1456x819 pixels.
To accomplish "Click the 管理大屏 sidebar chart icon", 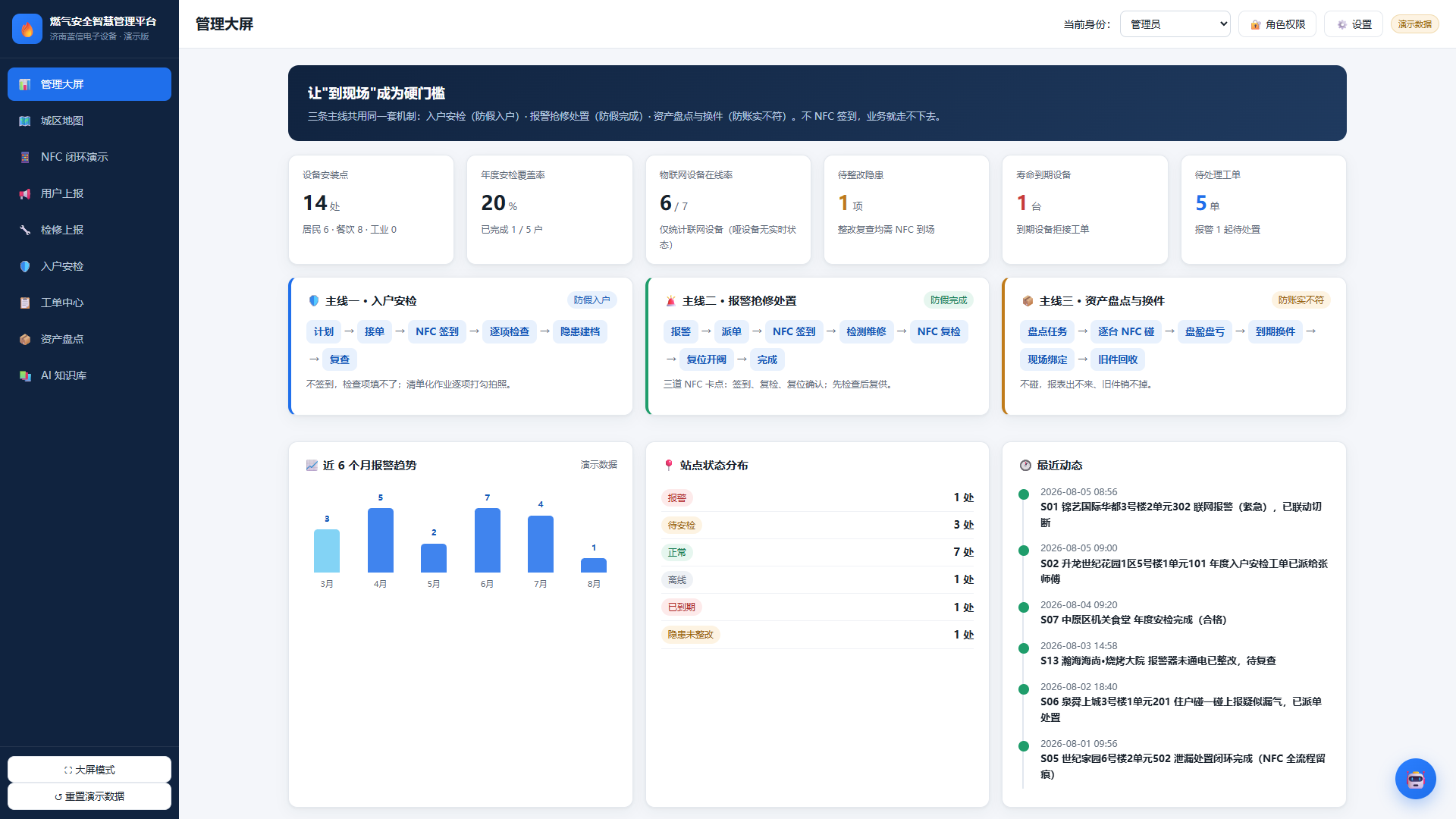I will tap(25, 84).
